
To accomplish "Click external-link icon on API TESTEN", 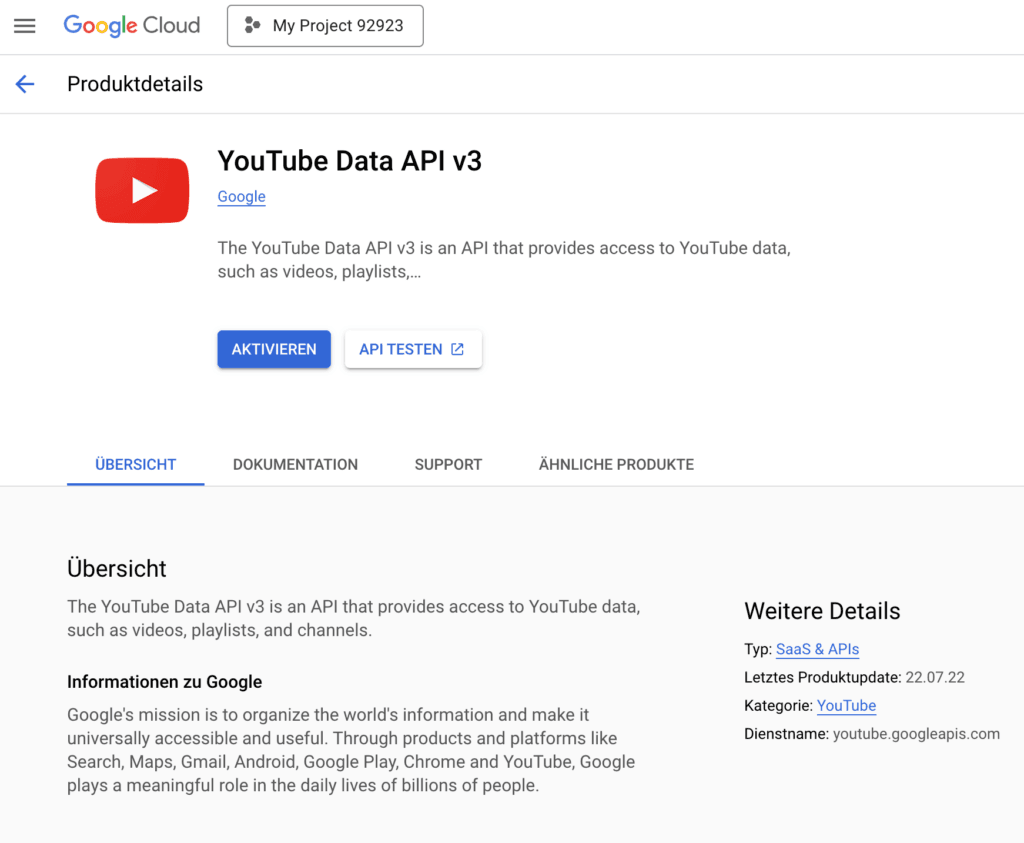I will 458,349.
